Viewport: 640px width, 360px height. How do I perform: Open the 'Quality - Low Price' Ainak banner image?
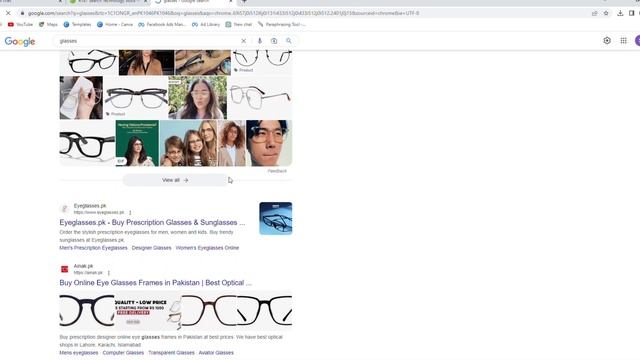(x=148, y=311)
